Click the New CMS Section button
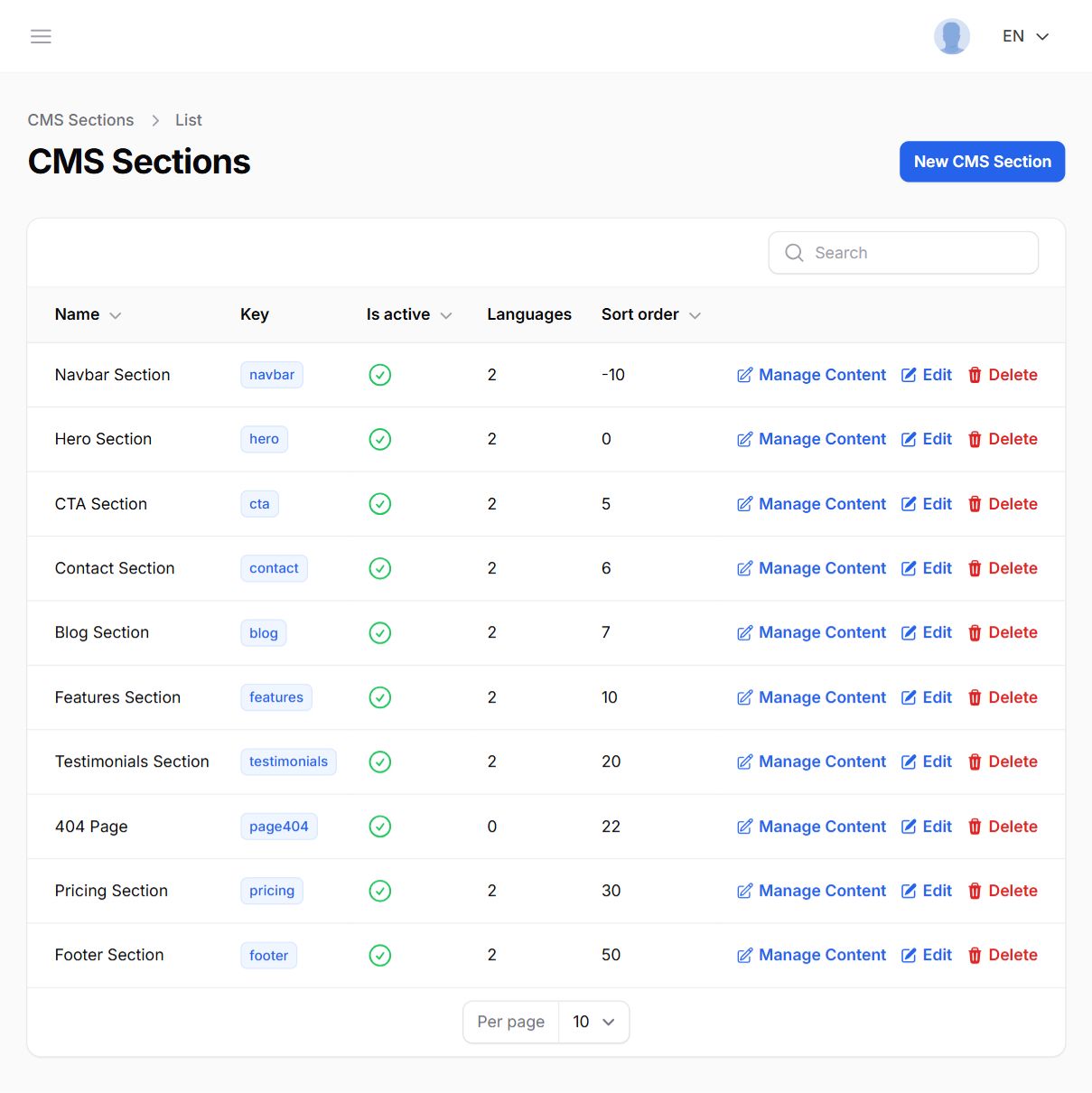This screenshot has height=1093, width=1092. [982, 162]
